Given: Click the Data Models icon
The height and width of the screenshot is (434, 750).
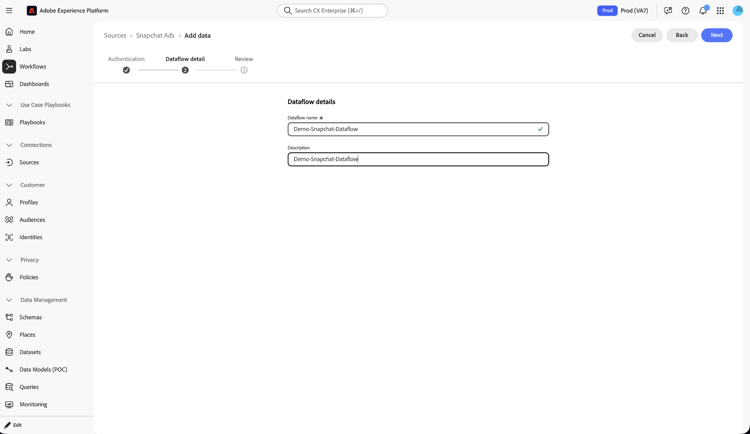Looking at the screenshot, I should point(9,369).
